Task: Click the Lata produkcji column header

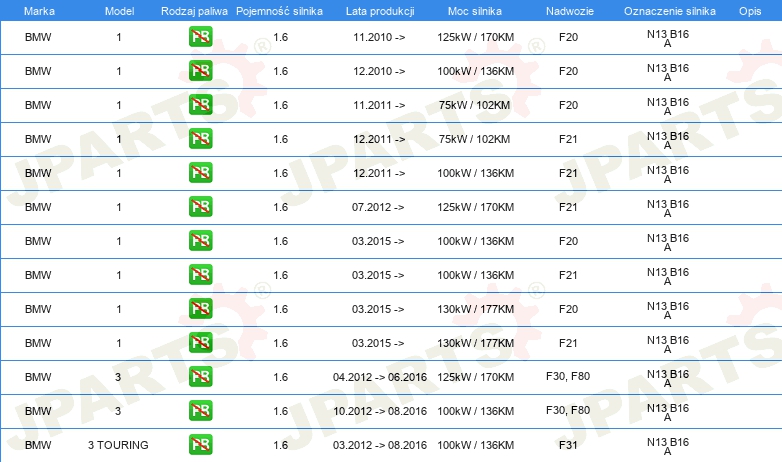Action: [380, 11]
